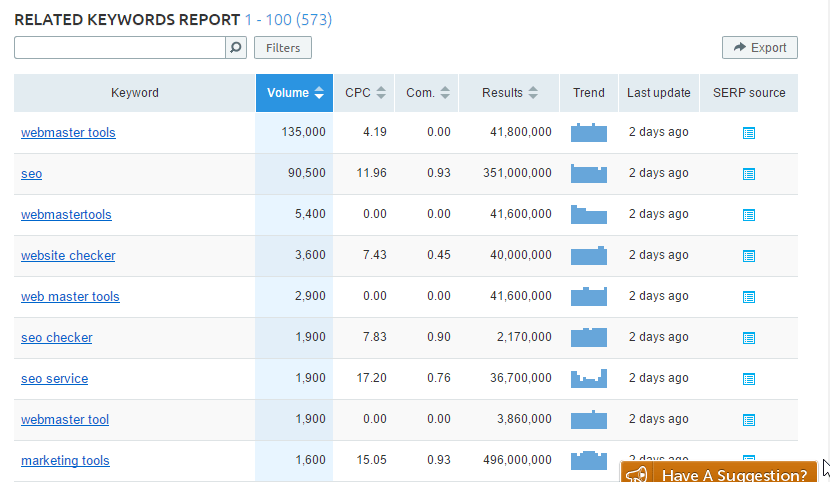Select the volume value 90,500
830x482 pixels.
tap(306, 173)
